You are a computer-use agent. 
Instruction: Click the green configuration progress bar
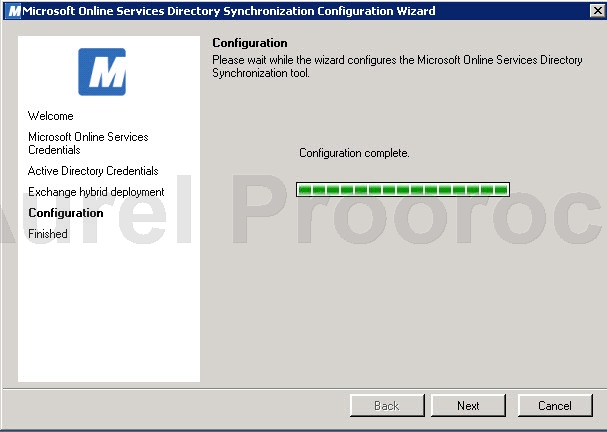tap(403, 189)
